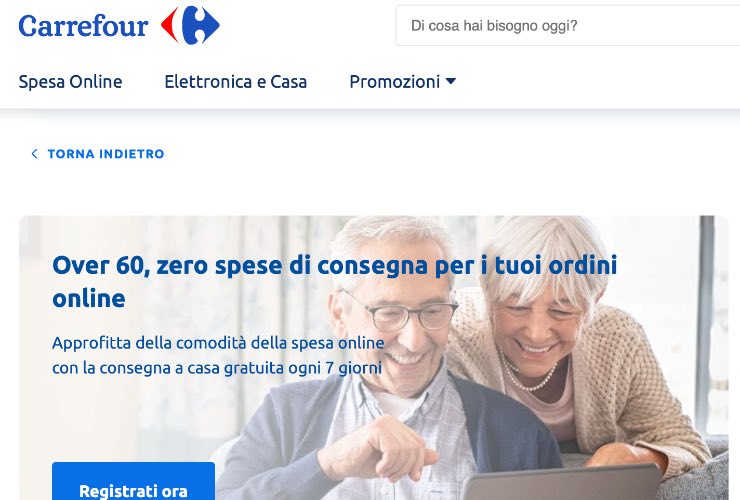Click the laptop shown in the banner
Screen dimensions: 740x500
(564, 483)
